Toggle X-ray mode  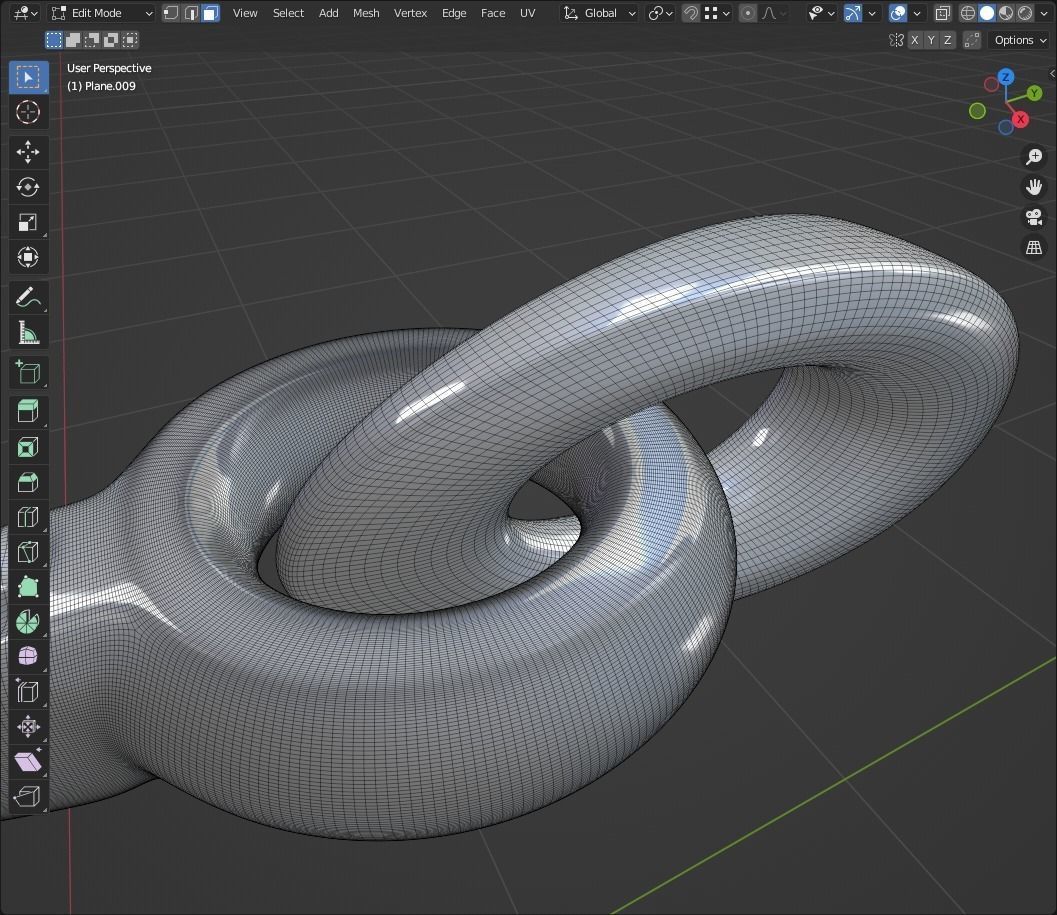coord(942,13)
